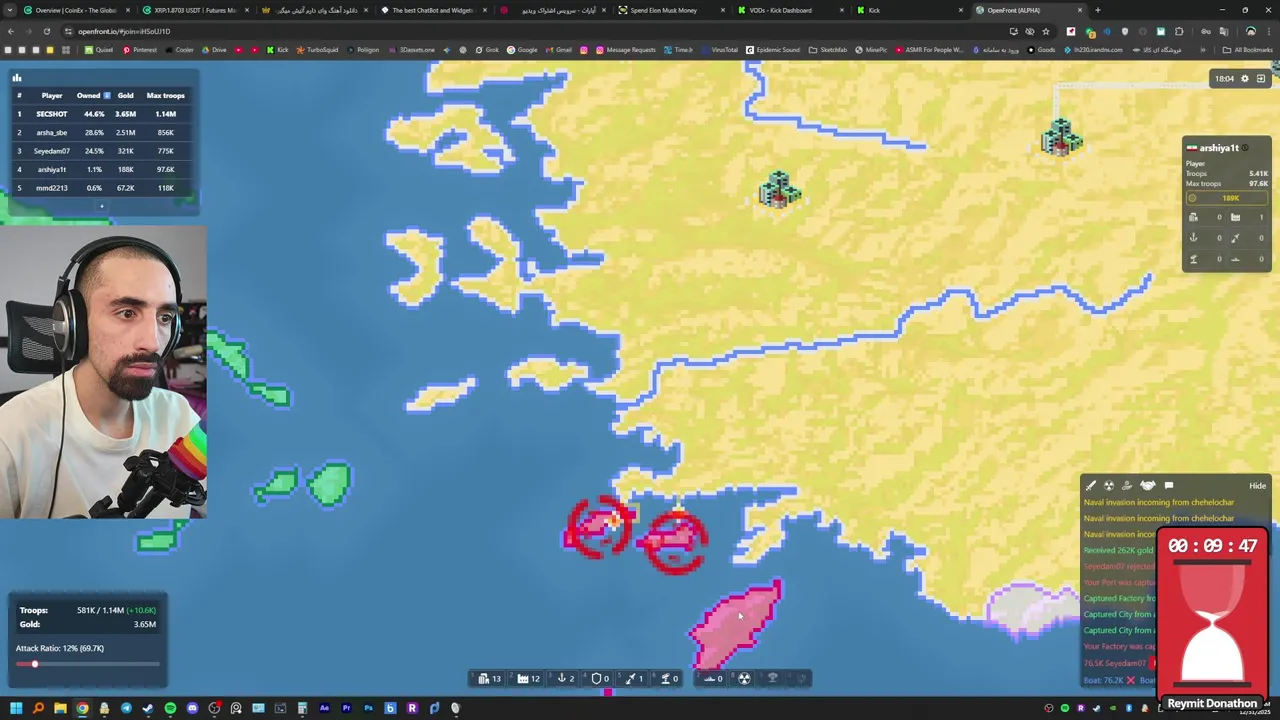Click the left red-circled target in bay

coord(600,527)
